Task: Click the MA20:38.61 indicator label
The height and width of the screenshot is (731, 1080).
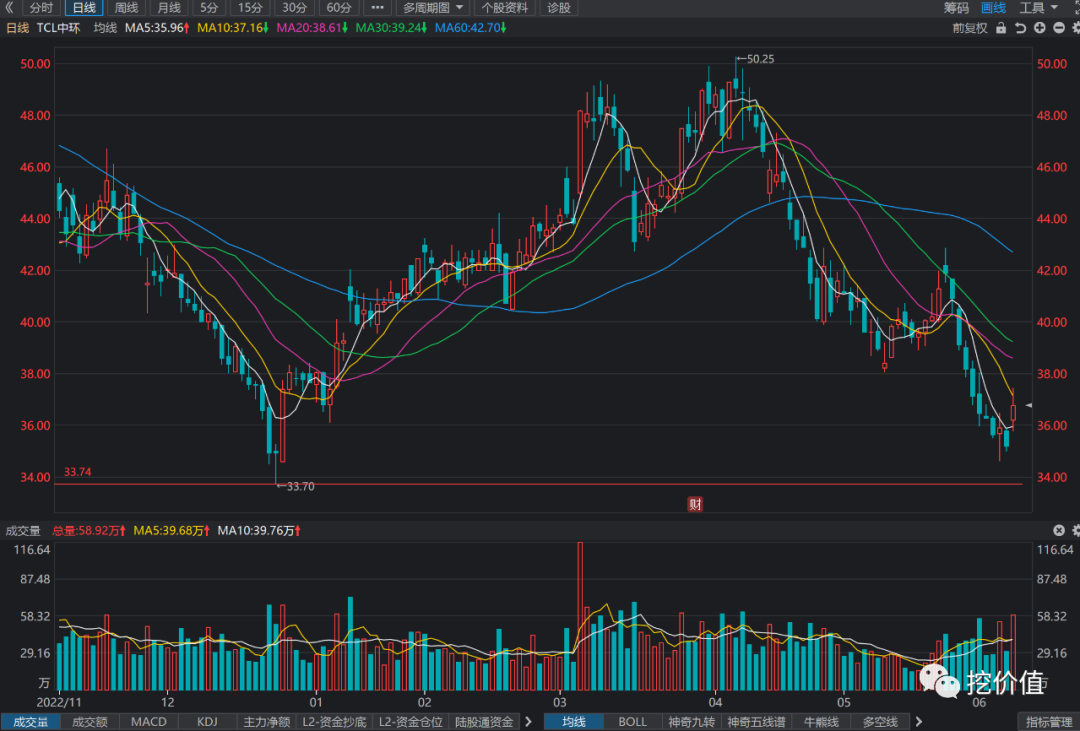Action: pos(312,28)
